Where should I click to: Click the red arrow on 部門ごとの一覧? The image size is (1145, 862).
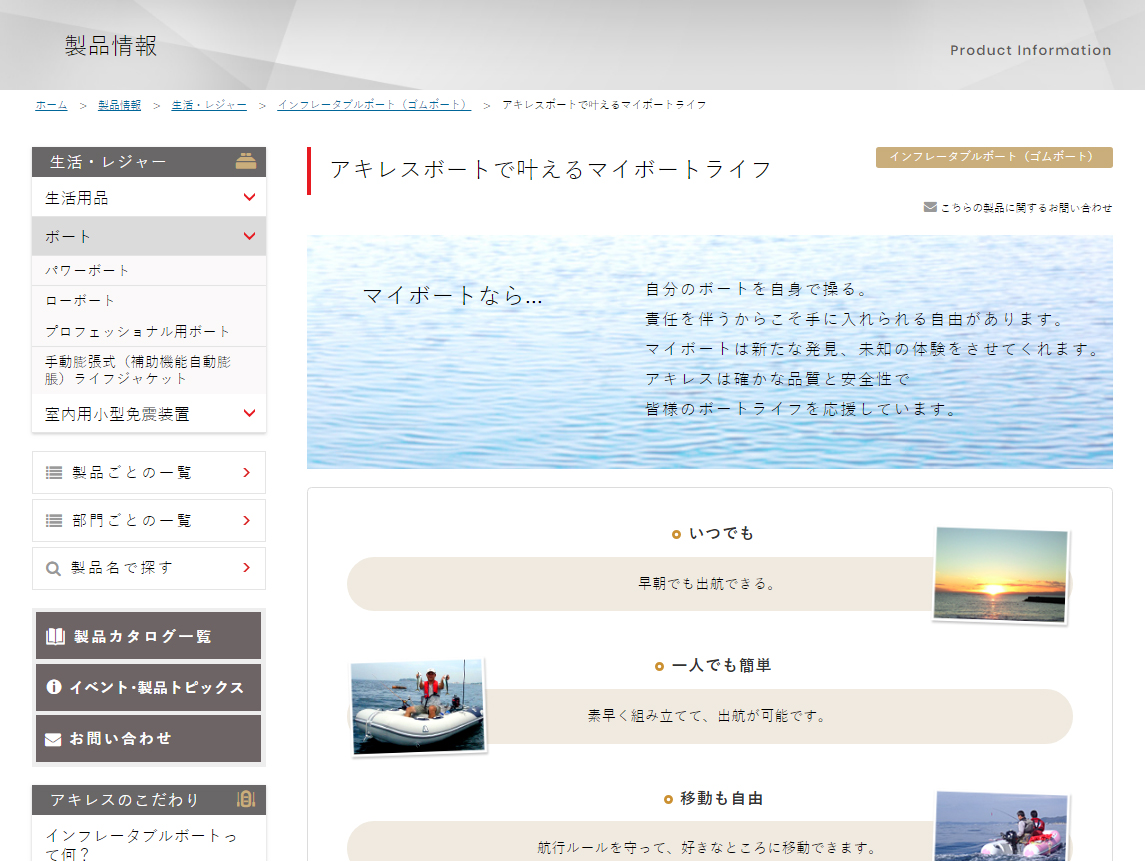tap(247, 521)
